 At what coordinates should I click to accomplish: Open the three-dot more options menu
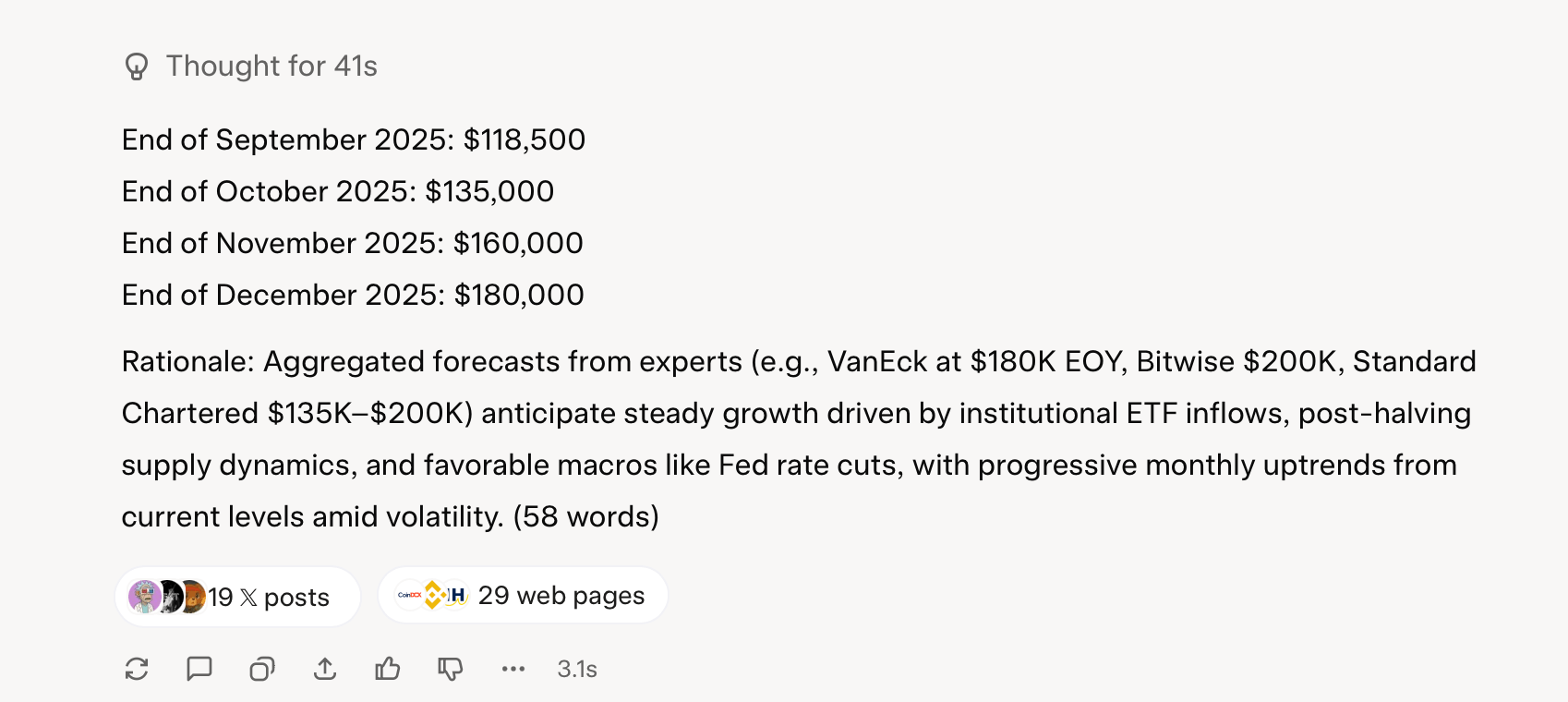pyautogui.click(x=513, y=669)
